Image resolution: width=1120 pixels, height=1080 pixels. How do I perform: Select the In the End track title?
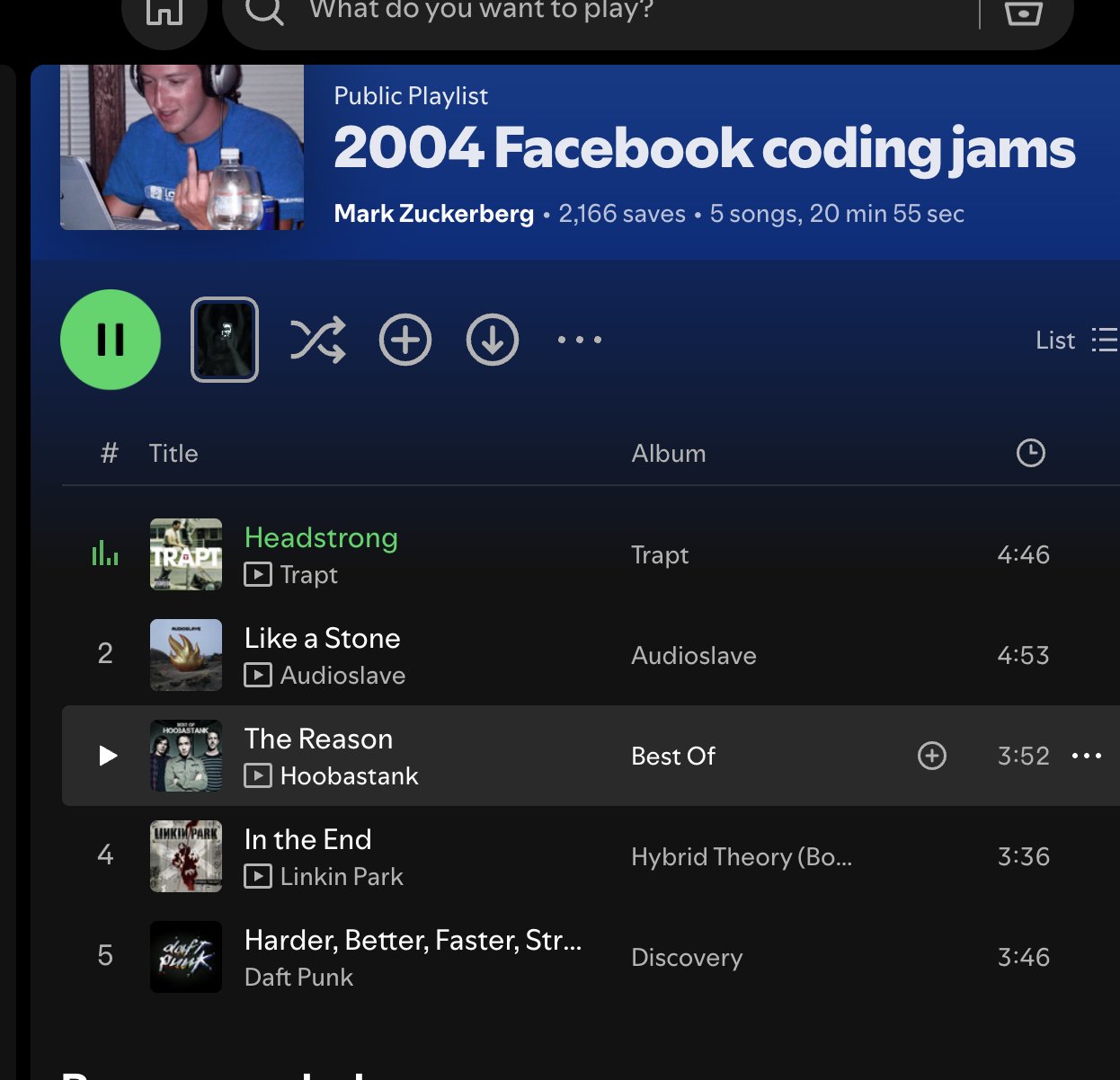pos(308,839)
